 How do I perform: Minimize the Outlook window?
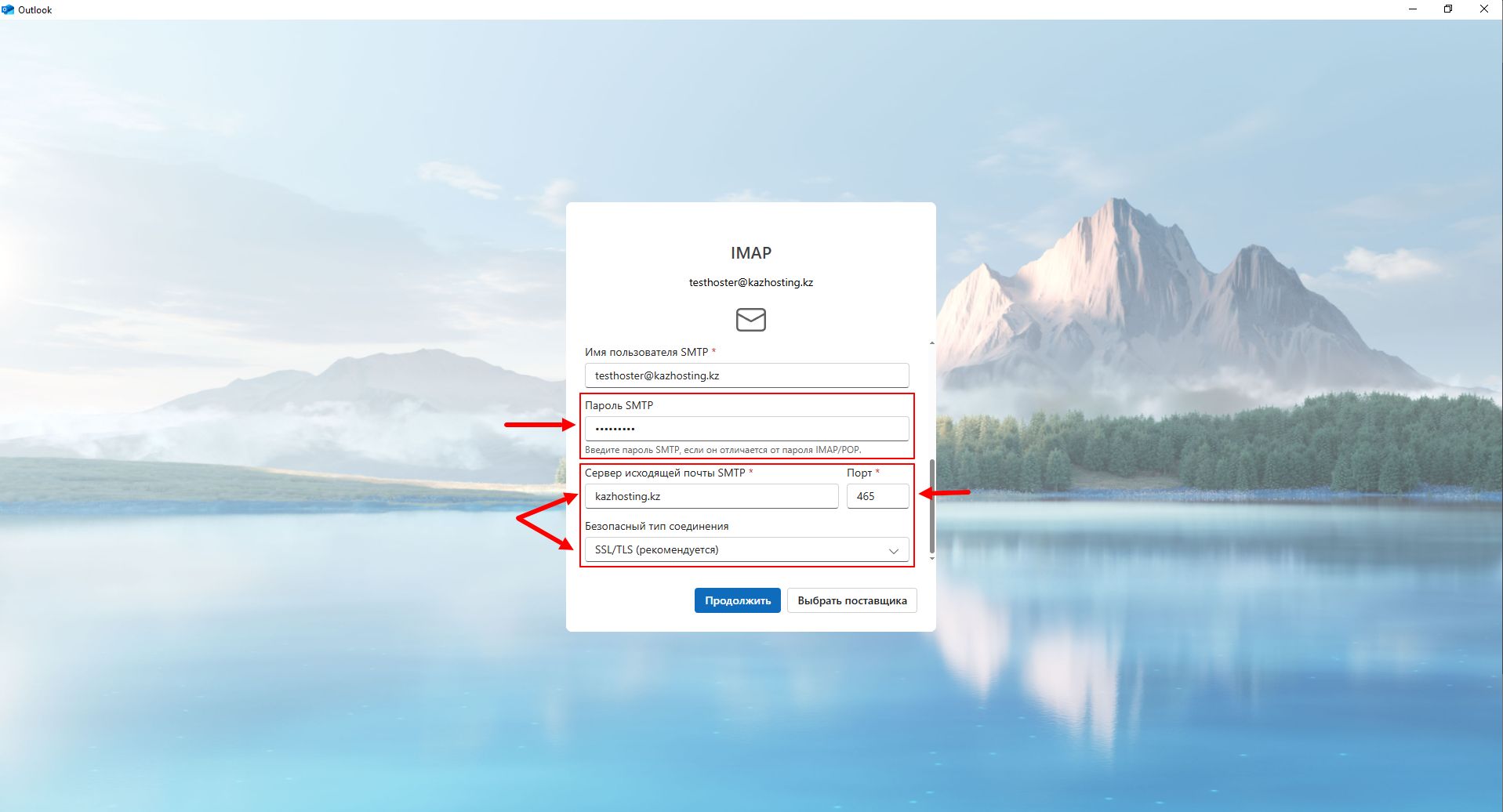pos(1413,9)
